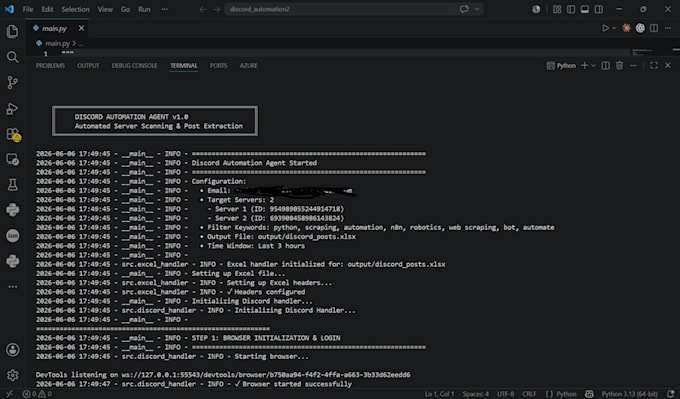This screenshot has height=399, width=680.
Task: Open editor More Actions ellipsis
Action: pyautogui.click(x=668, y=28)
